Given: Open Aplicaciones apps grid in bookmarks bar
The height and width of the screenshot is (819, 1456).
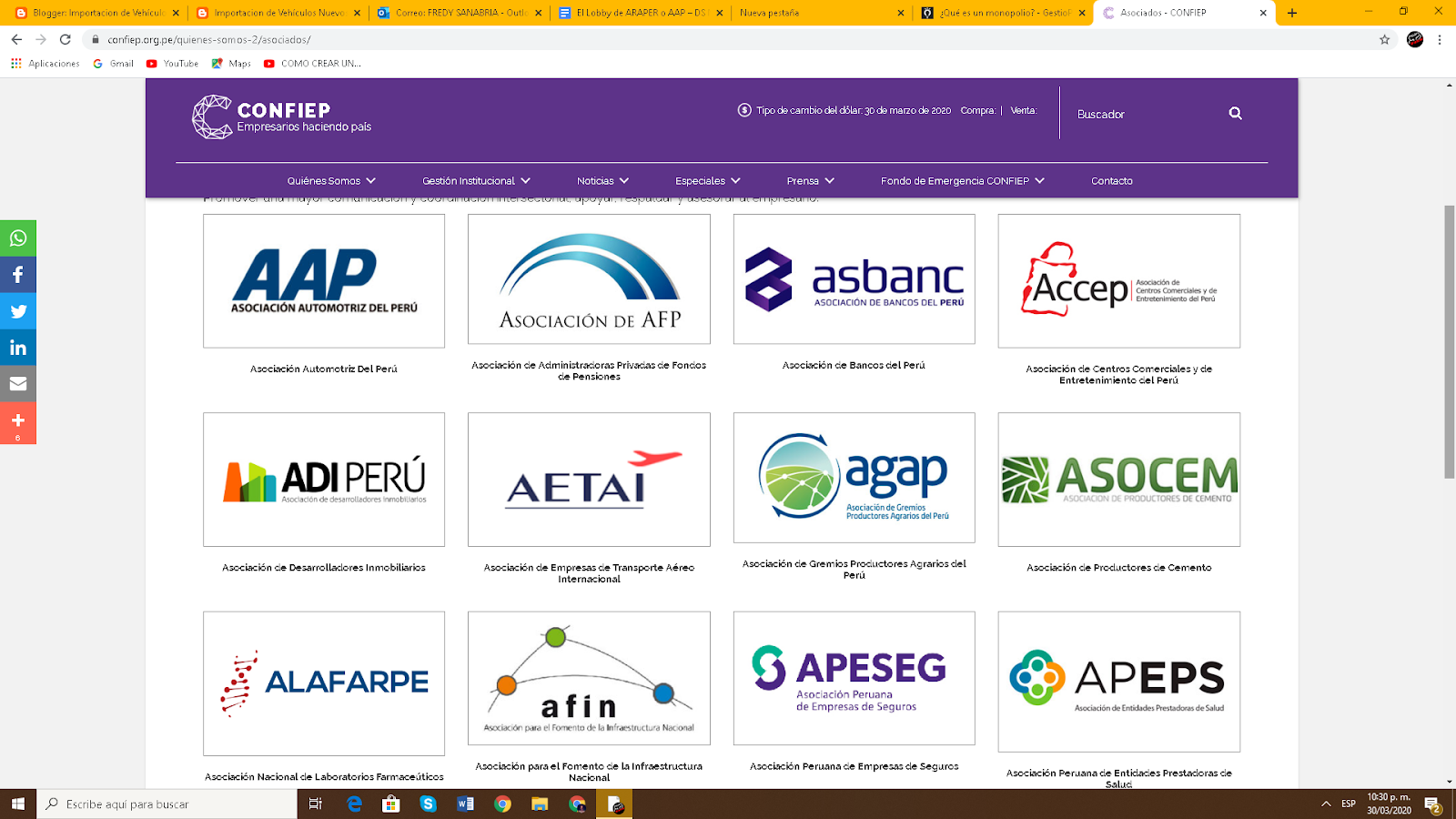Looking at the screenshot, I should point(45,64).
